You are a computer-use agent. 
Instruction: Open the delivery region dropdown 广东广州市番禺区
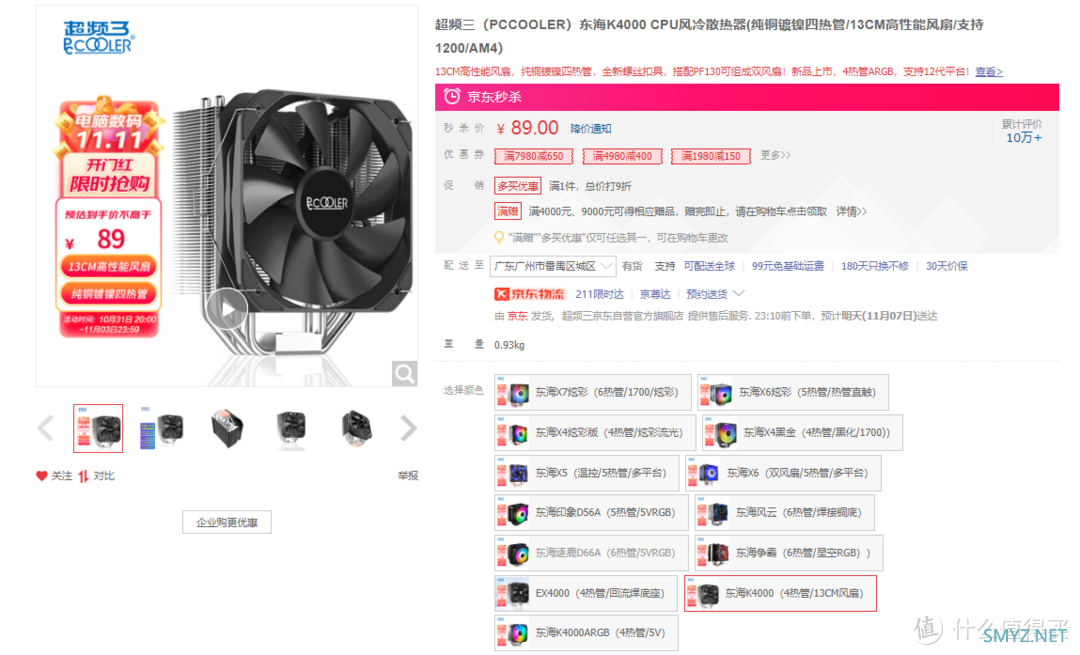pos(552,266)
